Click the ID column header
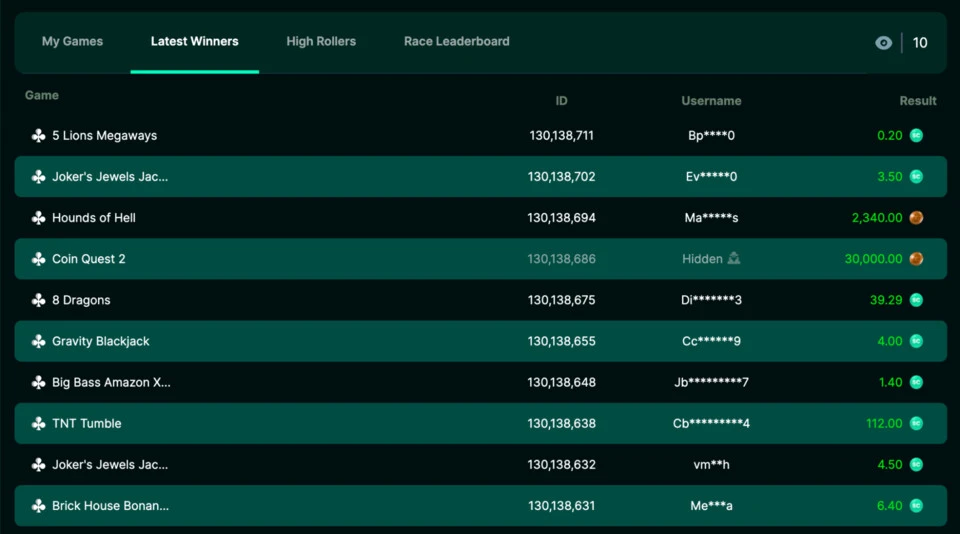This screenshot has height=534, width=960. 561,101
